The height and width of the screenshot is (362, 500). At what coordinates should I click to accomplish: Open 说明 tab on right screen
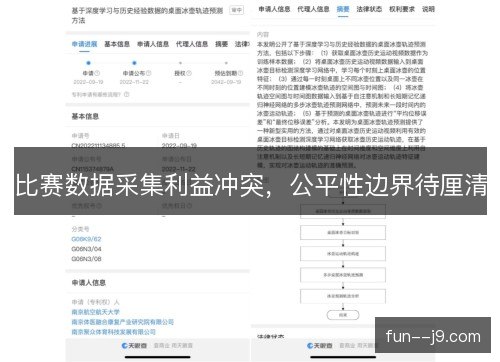428,9
